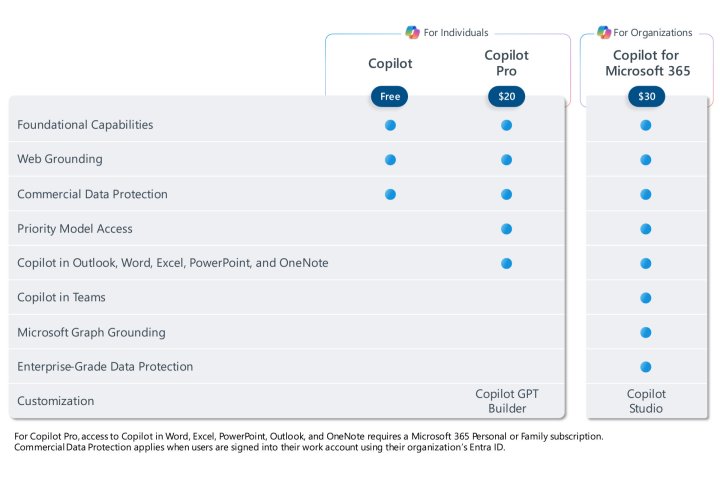Image resolution: width=720 pixels, height=480 pixels.
Task: Click the Enterprise-Grade Data Protection dot
Action: pos(646,367)
